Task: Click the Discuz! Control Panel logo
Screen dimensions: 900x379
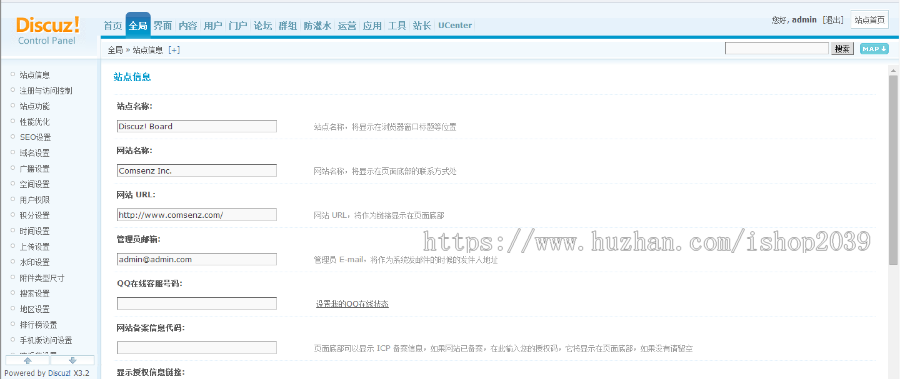Action: coord(48,30)
